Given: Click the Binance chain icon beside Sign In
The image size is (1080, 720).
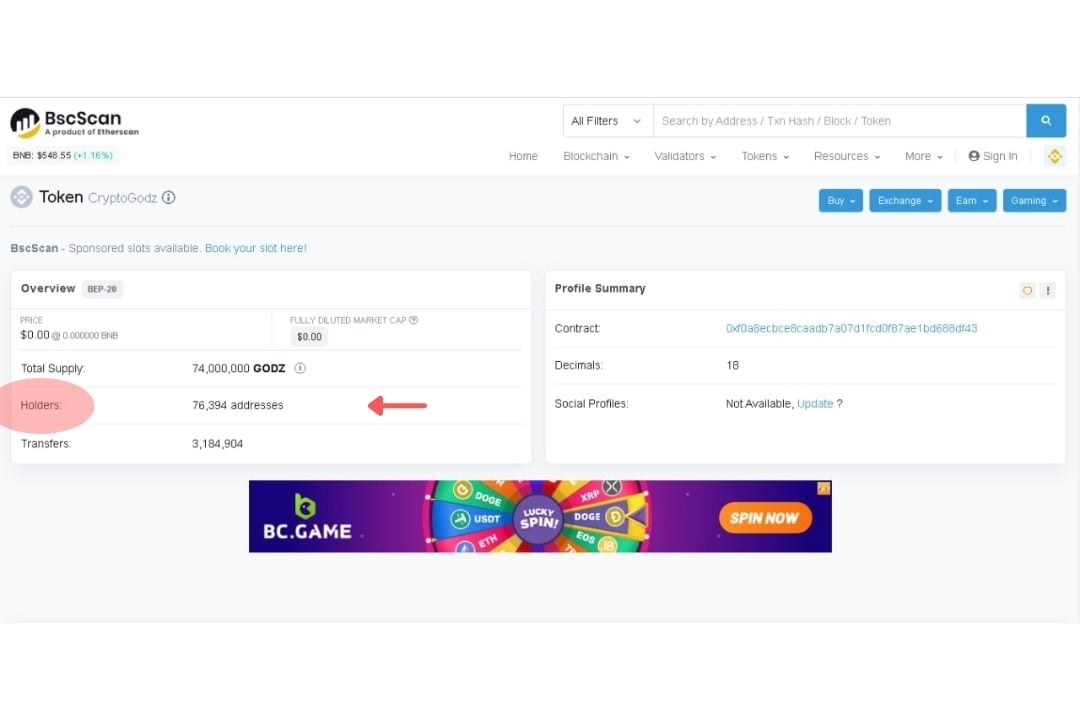Looking at the screenshot, I should pyautogui.click(x=1055, y=156).
